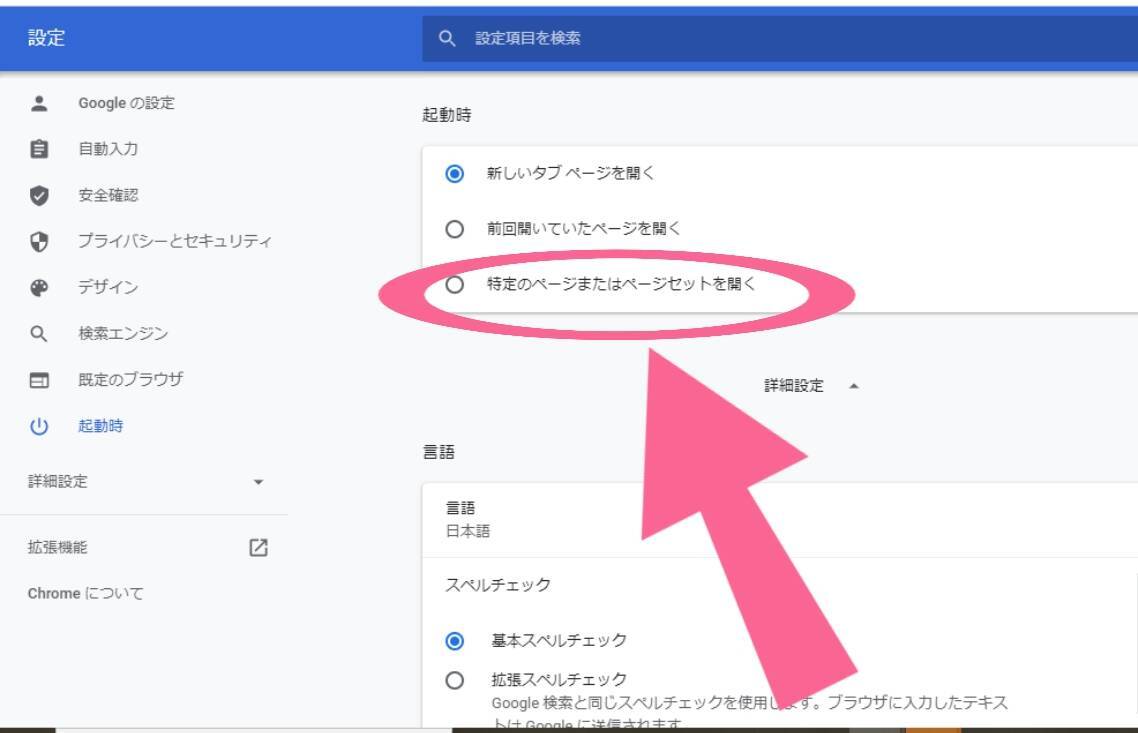Click the shield icon for プライバシーとセキュリティ
Screen dimensions: 1138x733
[39, 242]
